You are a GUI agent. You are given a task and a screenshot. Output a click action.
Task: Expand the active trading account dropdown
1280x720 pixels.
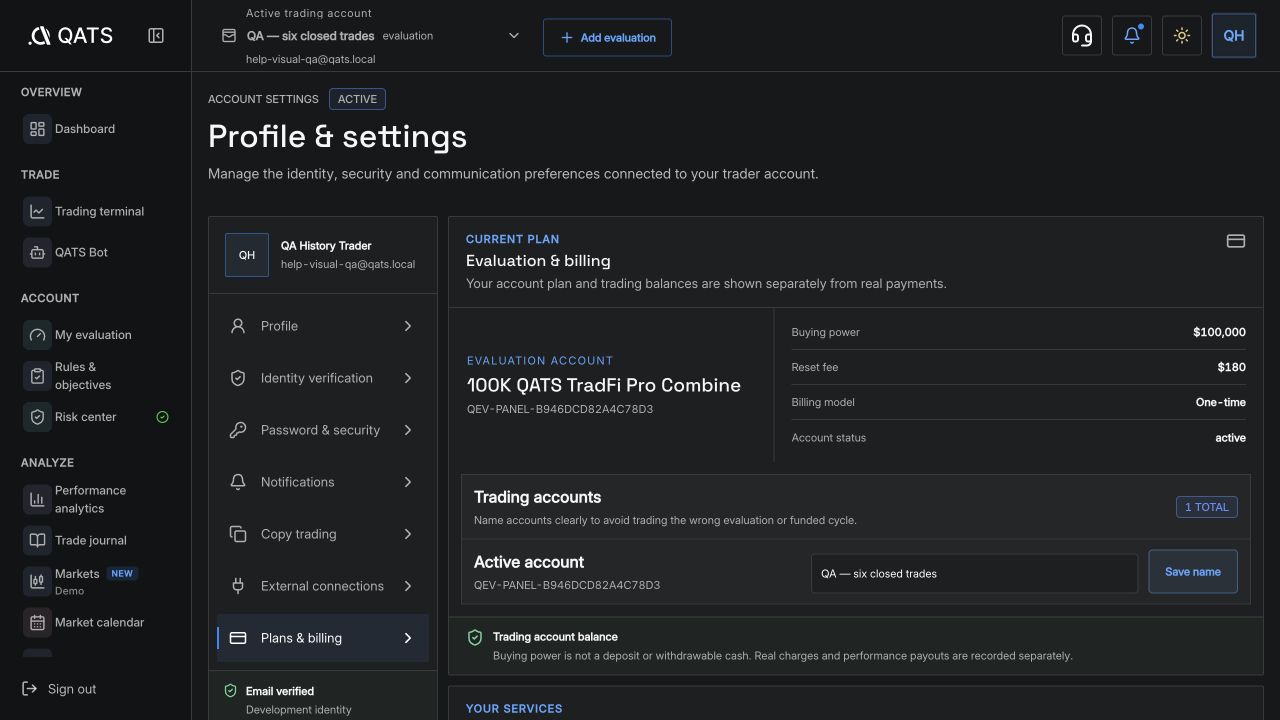click(514, 36)
